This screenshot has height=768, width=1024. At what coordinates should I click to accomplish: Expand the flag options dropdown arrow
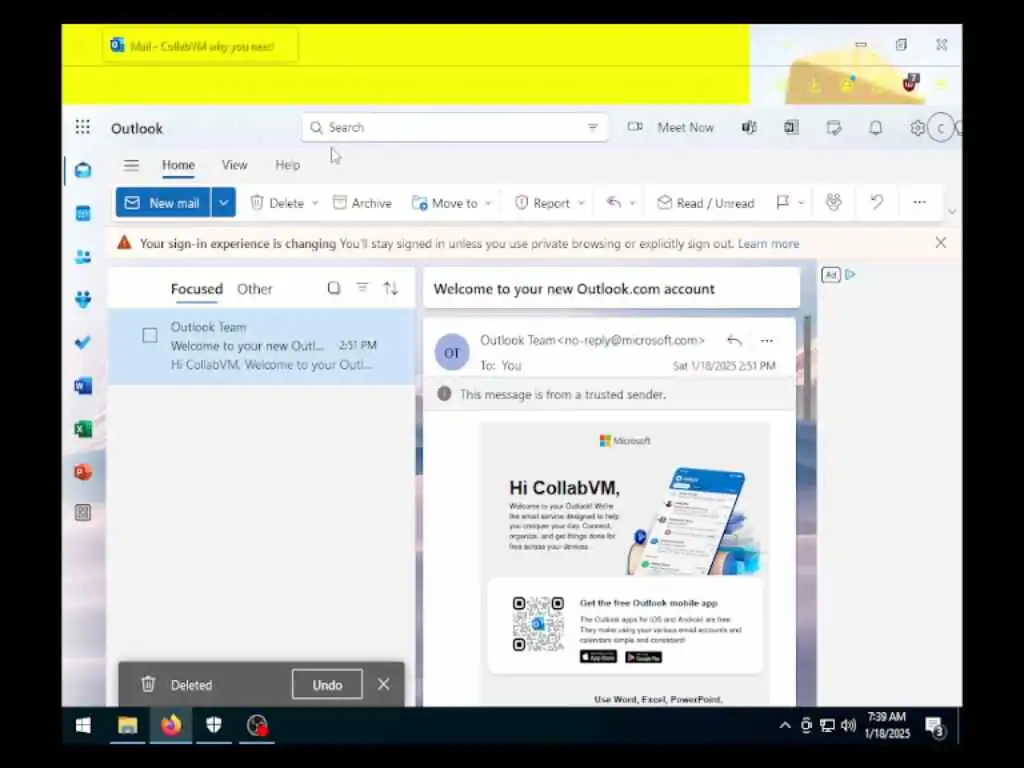[x=801, y=203]
